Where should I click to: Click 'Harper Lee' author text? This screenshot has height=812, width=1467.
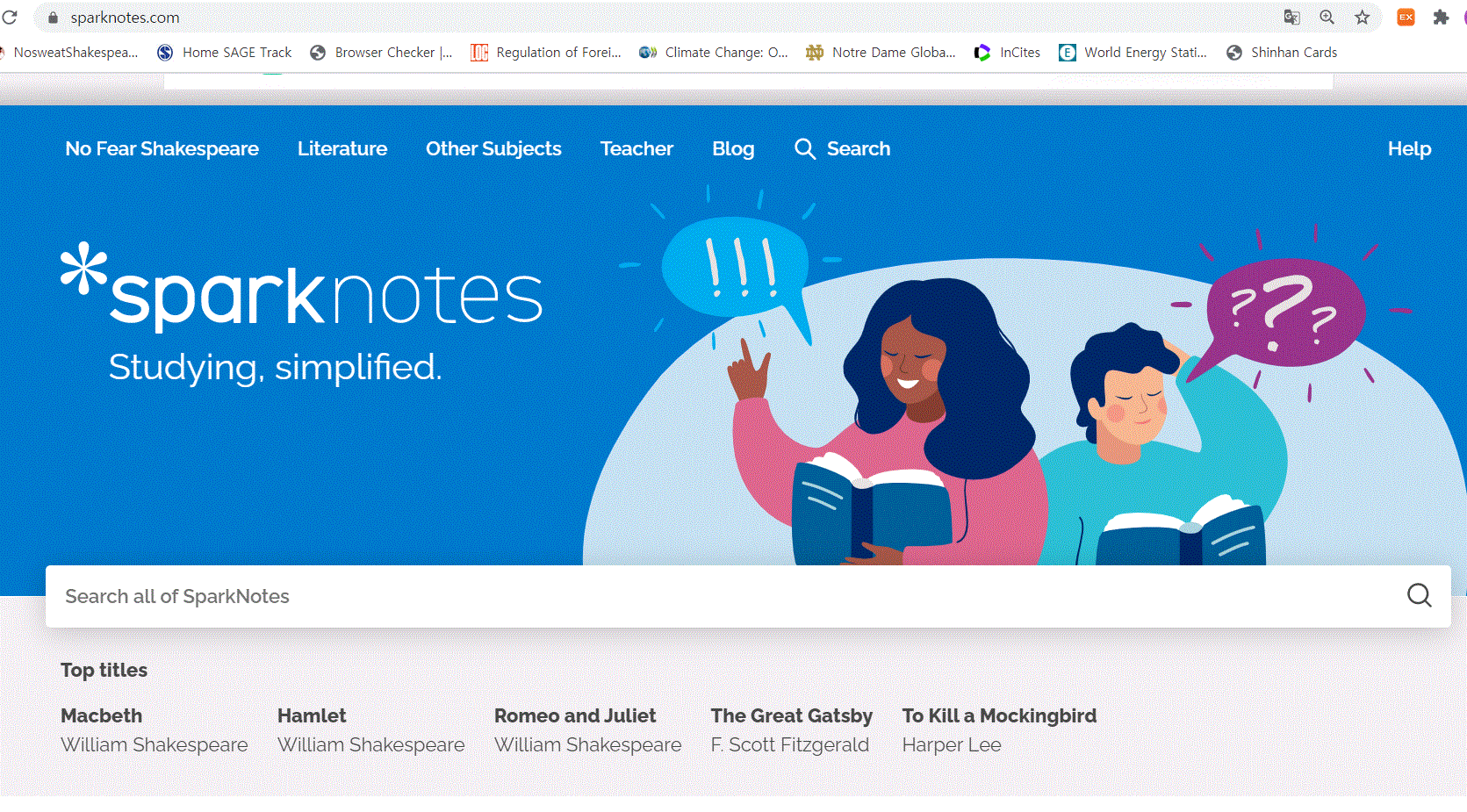pyautogui.click(x=952, y=744)
